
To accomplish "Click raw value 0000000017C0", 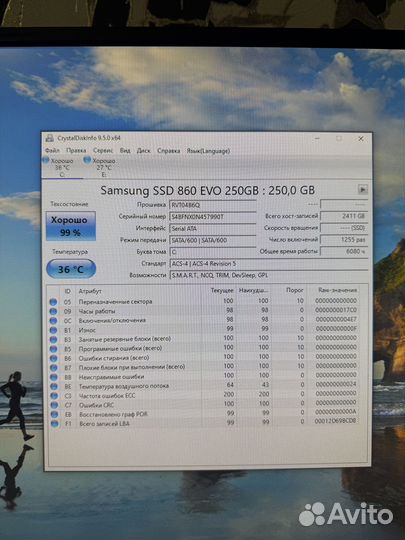I will pos(335,310).
